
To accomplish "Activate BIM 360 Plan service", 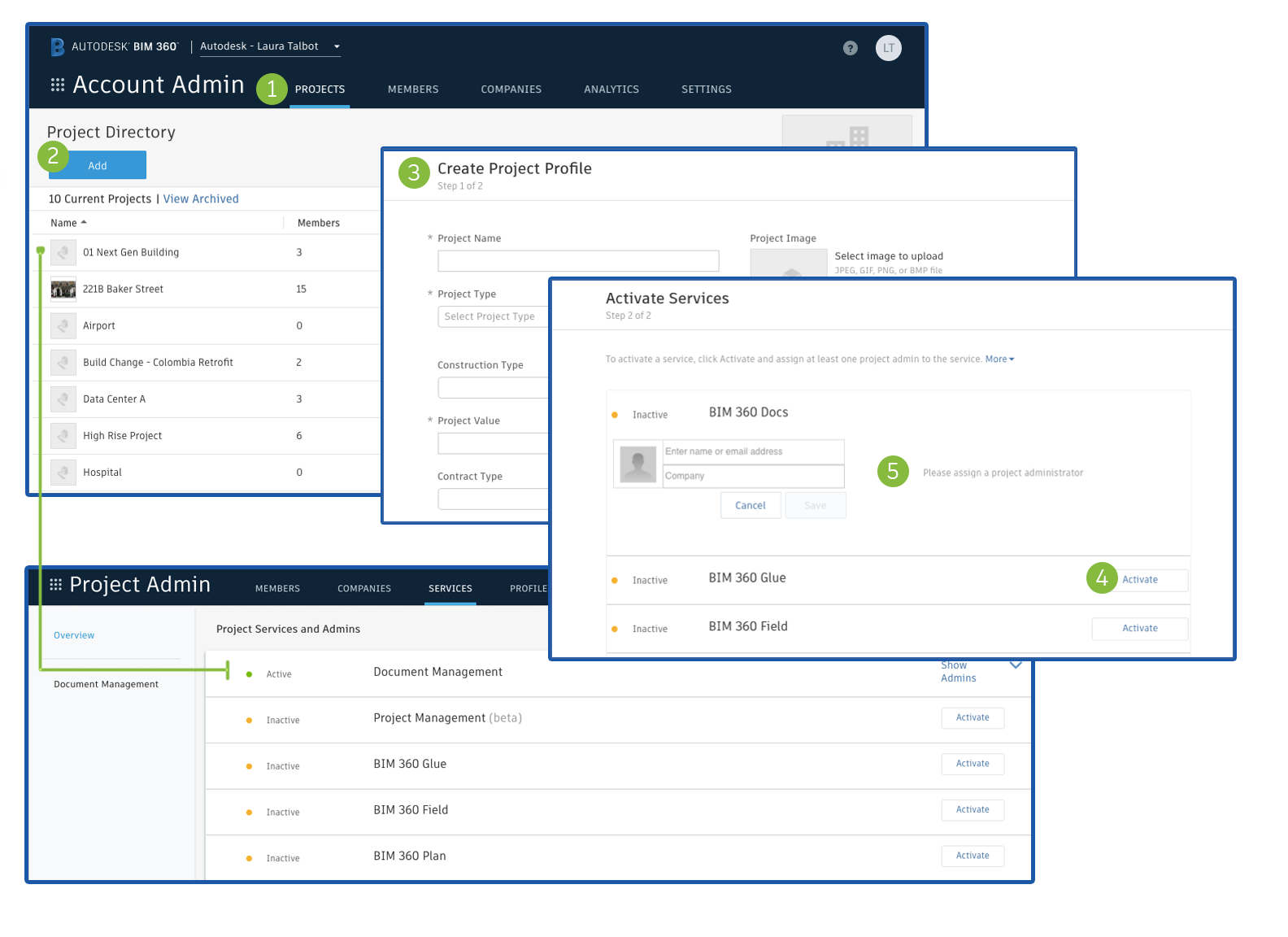I will 973,856.
